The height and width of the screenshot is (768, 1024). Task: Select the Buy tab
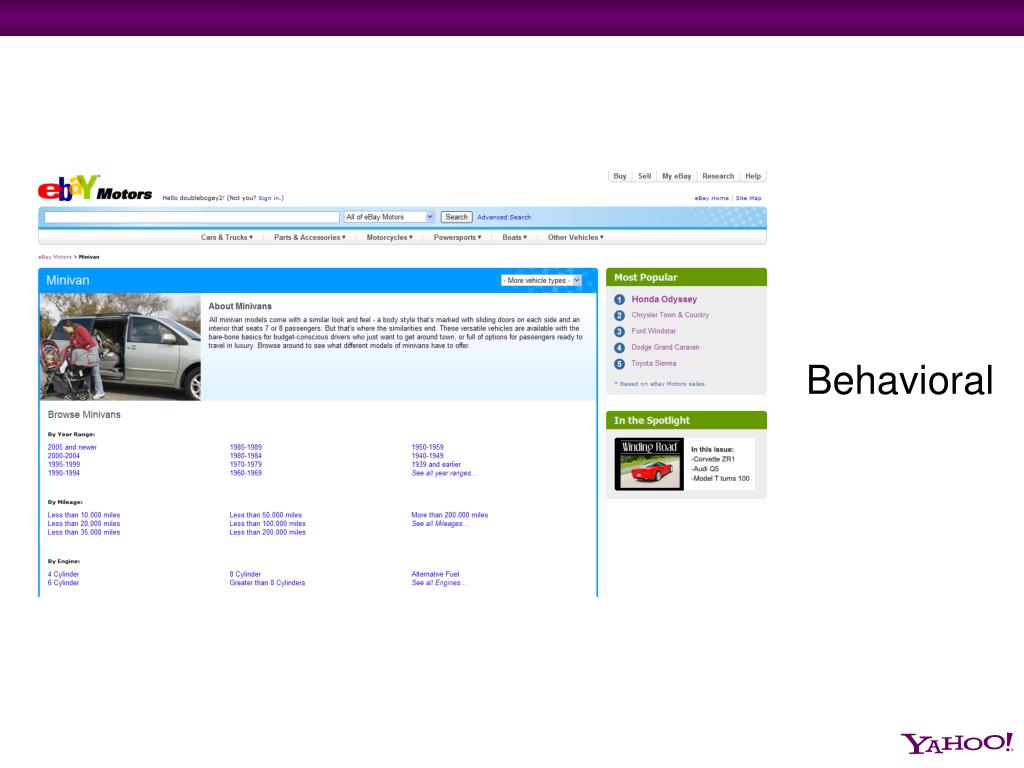coord(620,176)
